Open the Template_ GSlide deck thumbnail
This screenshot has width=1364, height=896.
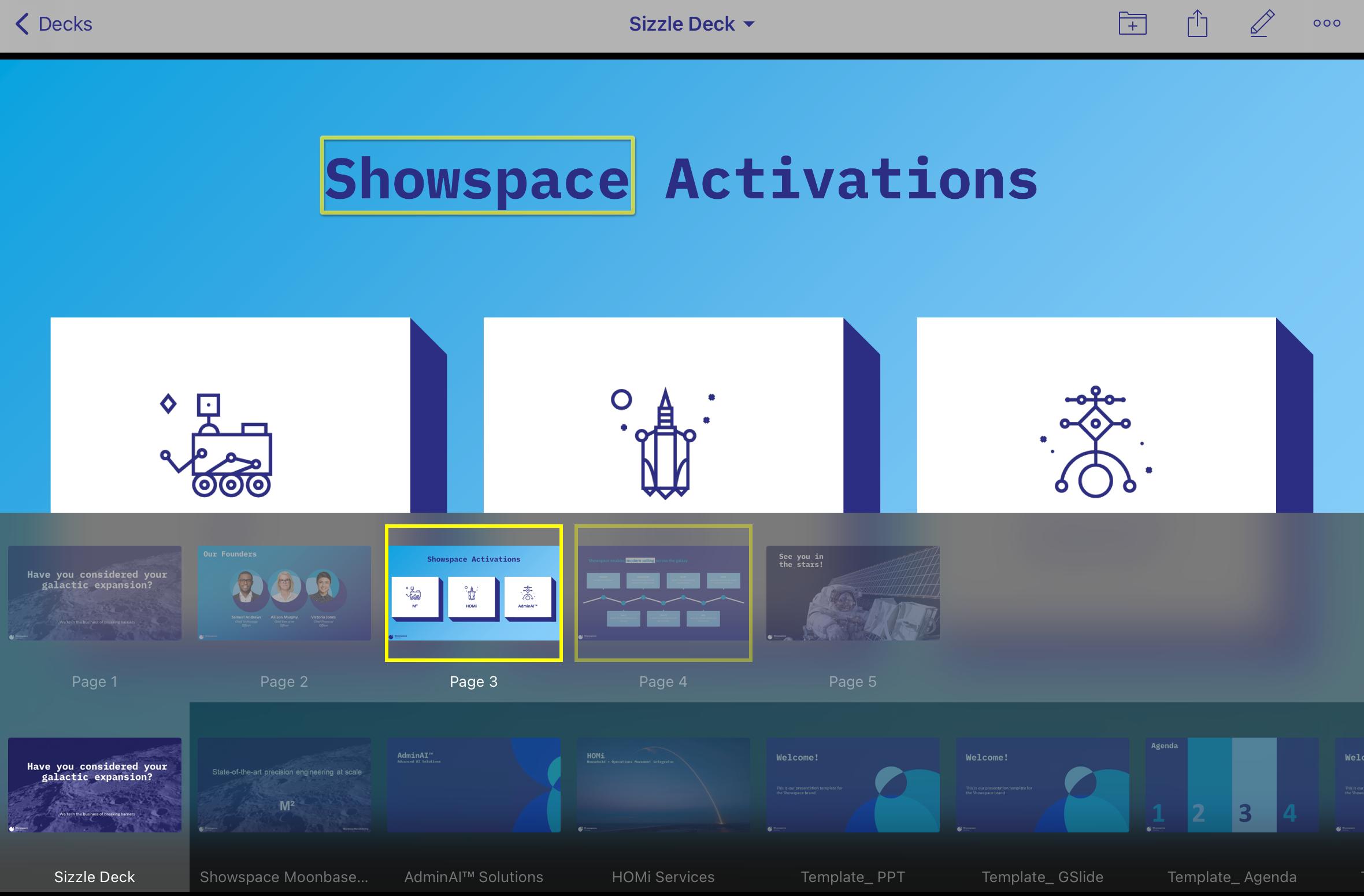click(1043, 784)
